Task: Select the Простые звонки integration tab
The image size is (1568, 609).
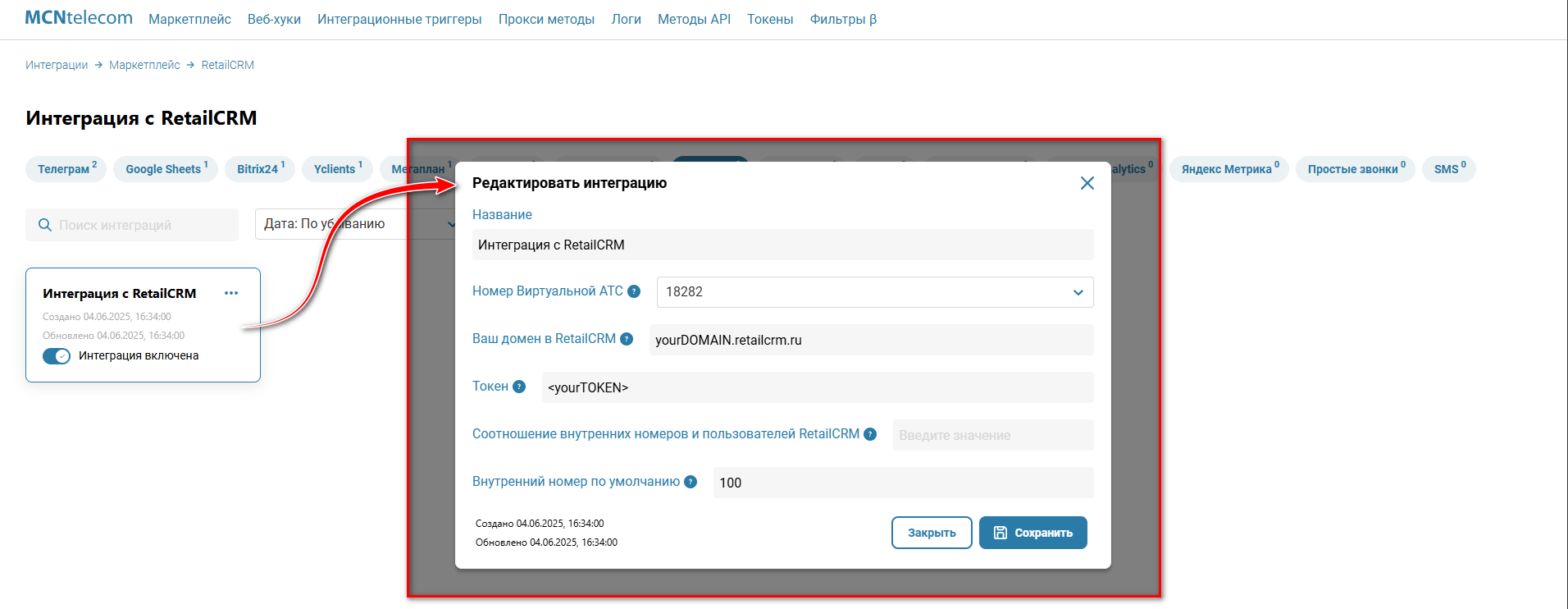Action: tap(1356, 169)
